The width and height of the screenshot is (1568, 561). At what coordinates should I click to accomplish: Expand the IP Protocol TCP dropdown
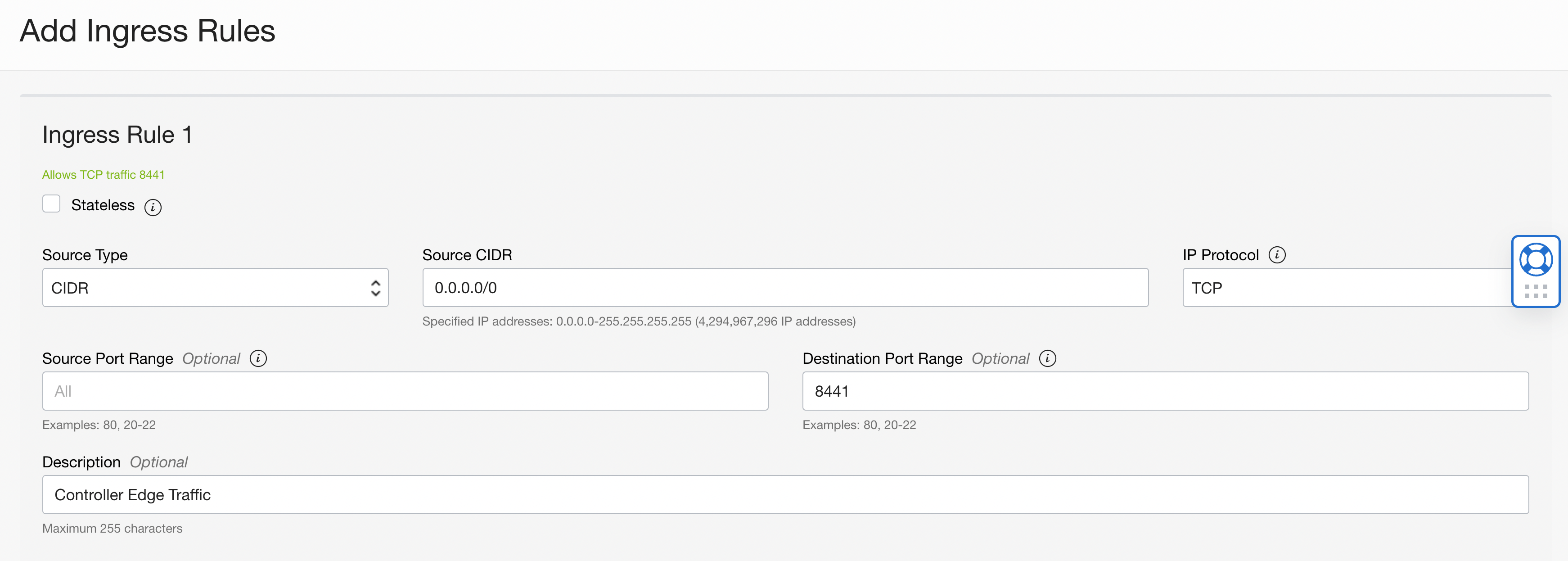tap(1345, 288)
